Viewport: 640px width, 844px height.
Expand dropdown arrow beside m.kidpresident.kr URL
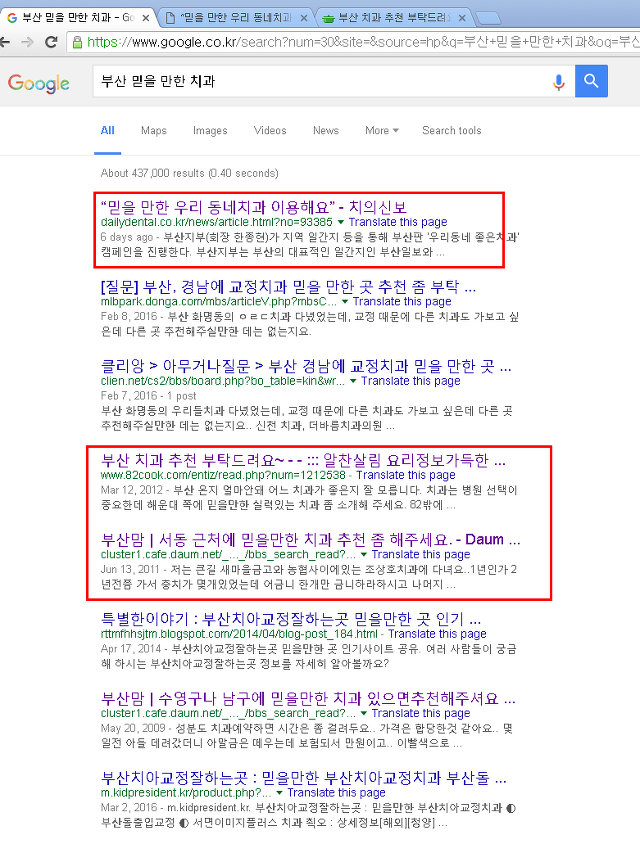[x=279, y=793]
